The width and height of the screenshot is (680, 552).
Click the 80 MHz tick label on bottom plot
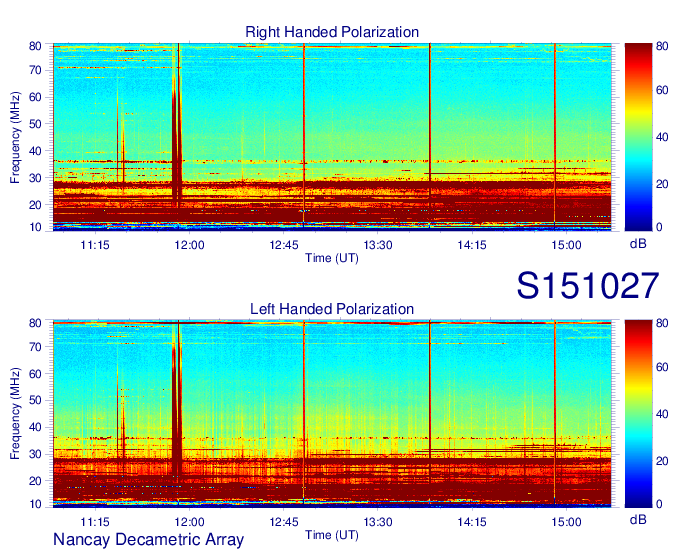(x=35, y=323)
